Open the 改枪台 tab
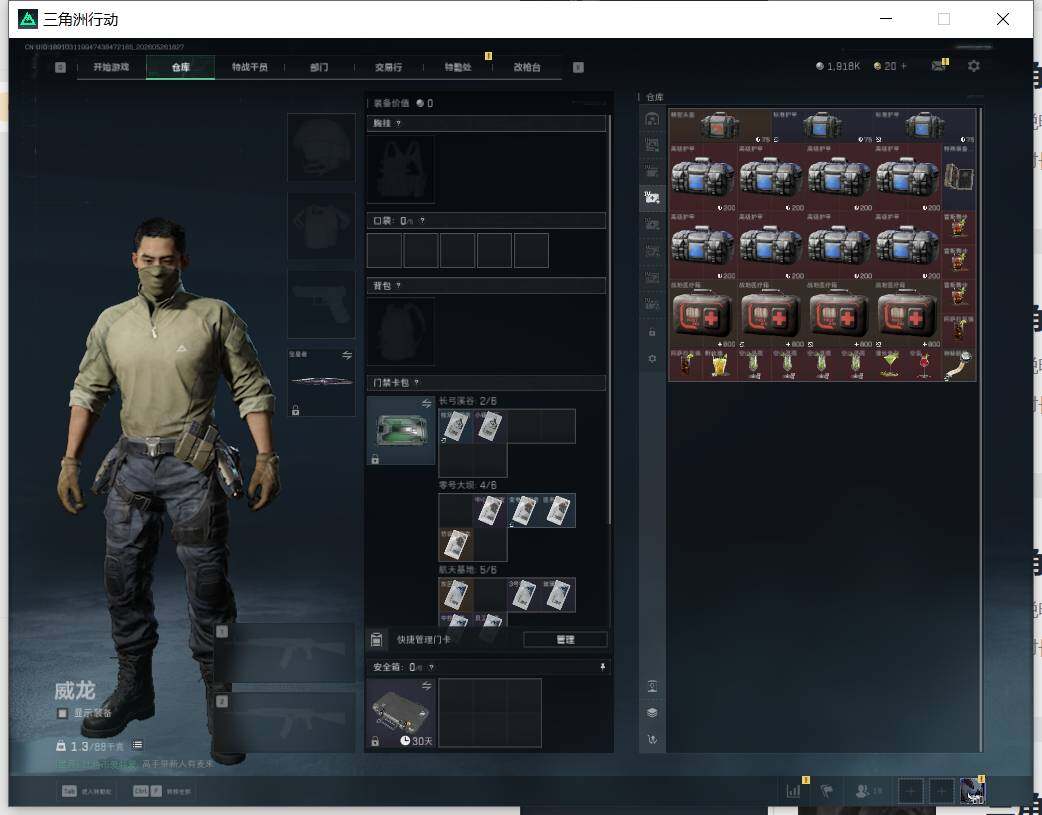The width and height of the screenshot is (1042, 815). coord(526,67)
